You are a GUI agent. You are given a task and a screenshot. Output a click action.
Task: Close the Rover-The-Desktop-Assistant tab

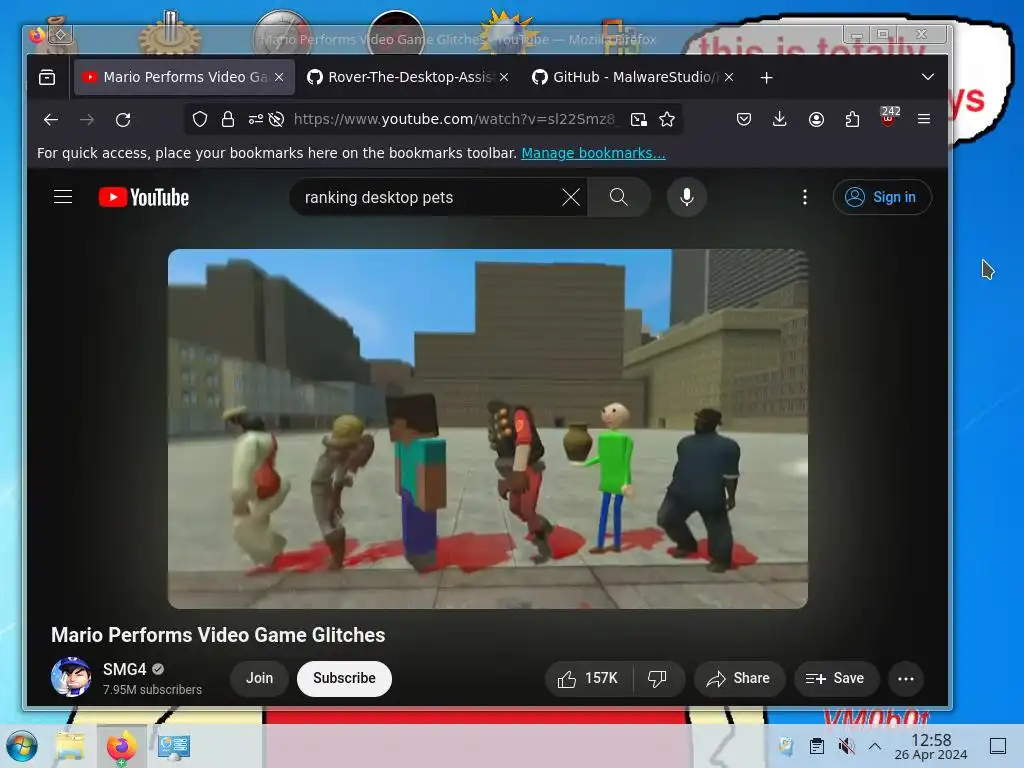504,77
